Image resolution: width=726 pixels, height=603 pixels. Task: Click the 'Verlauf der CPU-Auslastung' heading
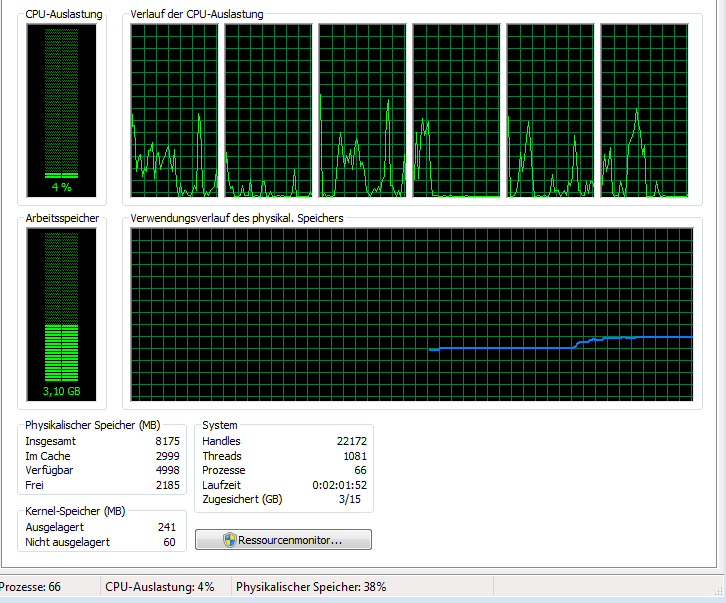[x=197, y=14]
